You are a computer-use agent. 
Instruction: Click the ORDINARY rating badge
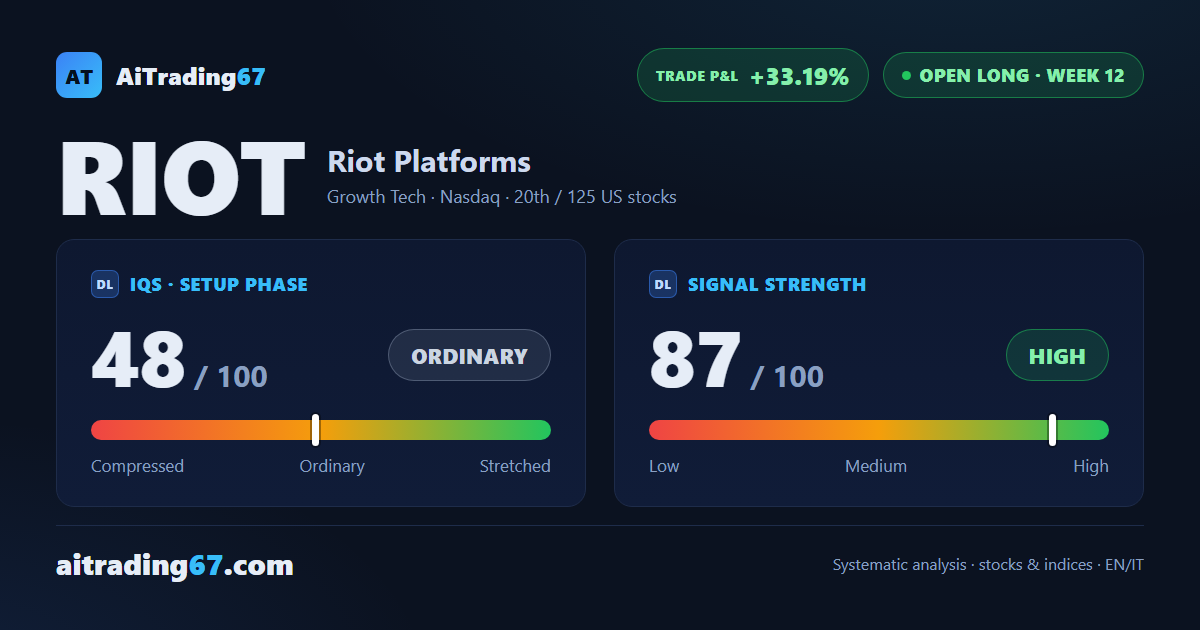pos(469,355)
